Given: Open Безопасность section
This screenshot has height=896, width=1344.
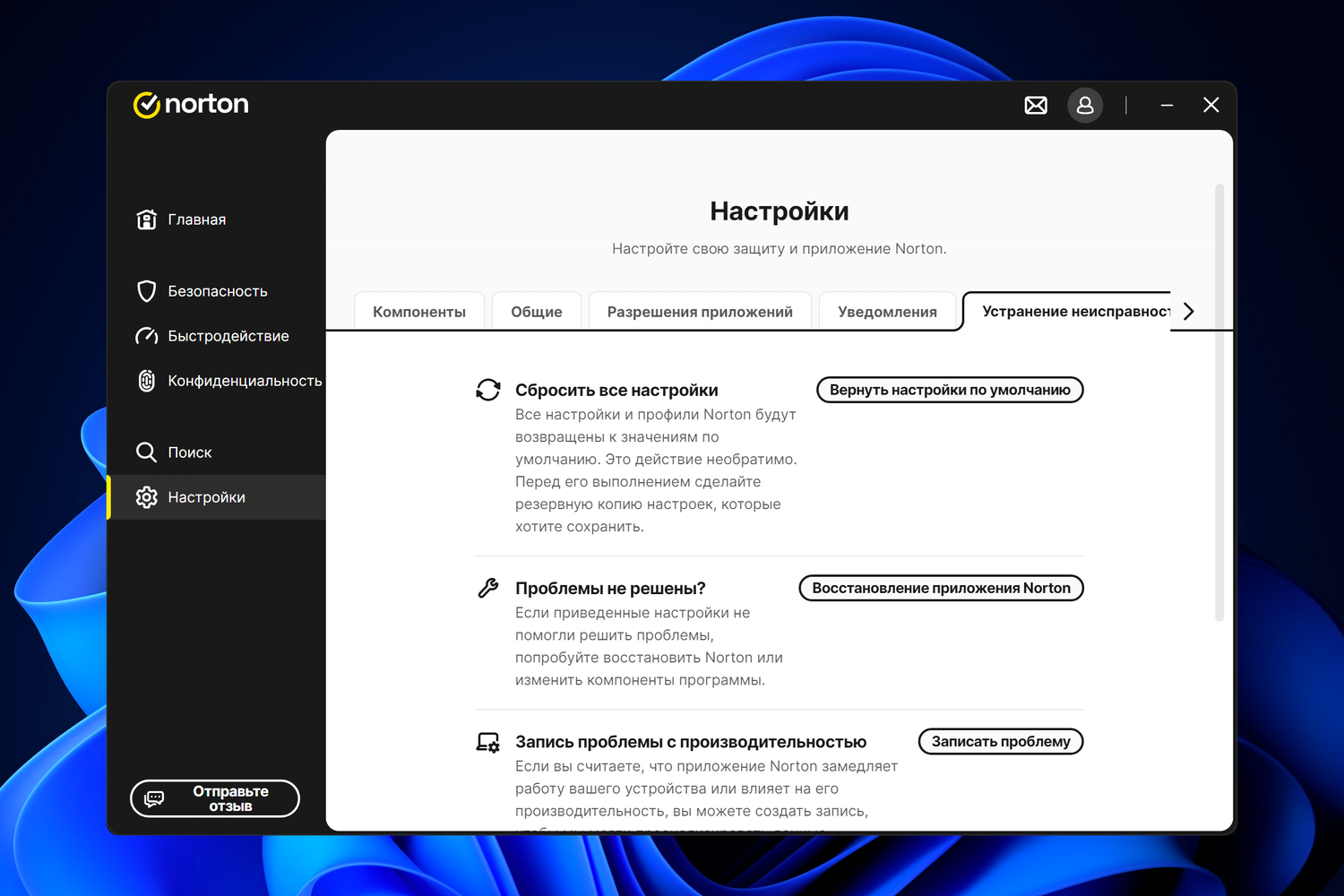Looking at the screenshot, I should [x=217, y=291].
